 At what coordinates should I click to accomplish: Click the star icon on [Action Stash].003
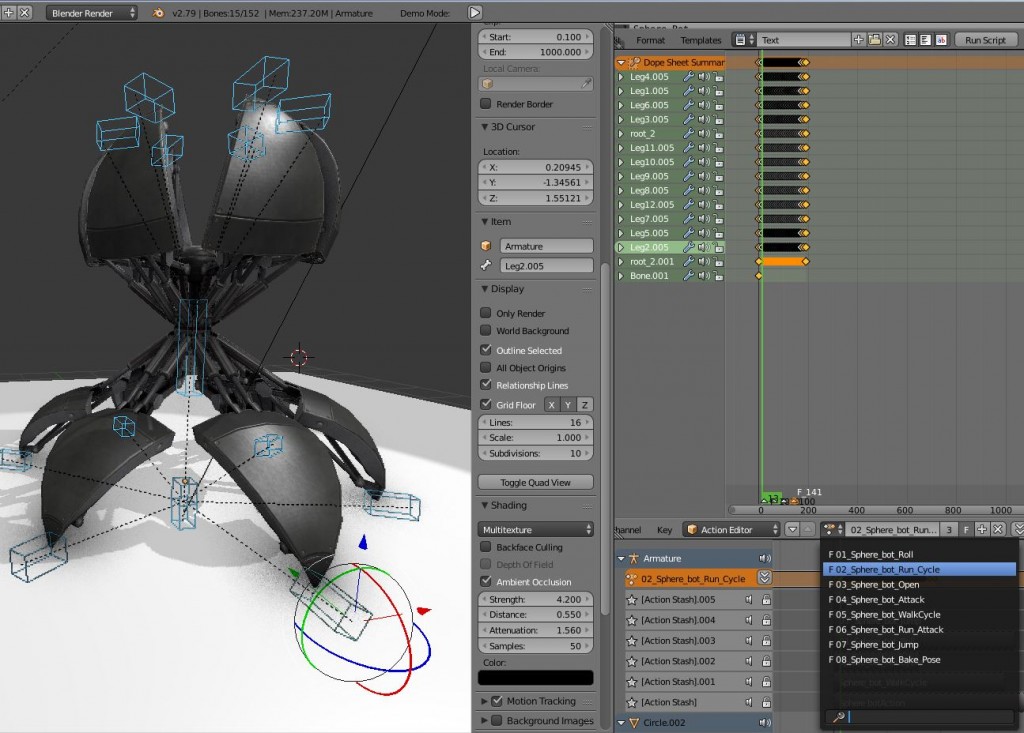tap(632, 640)
